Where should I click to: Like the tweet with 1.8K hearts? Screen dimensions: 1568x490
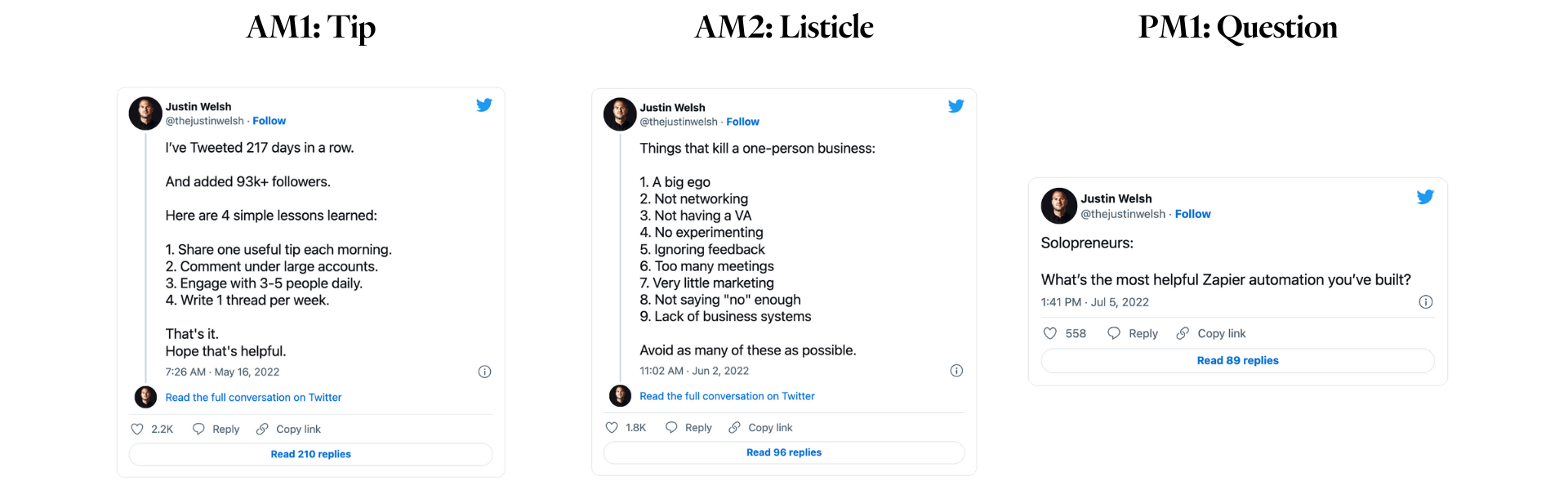(x=612, y=427)
